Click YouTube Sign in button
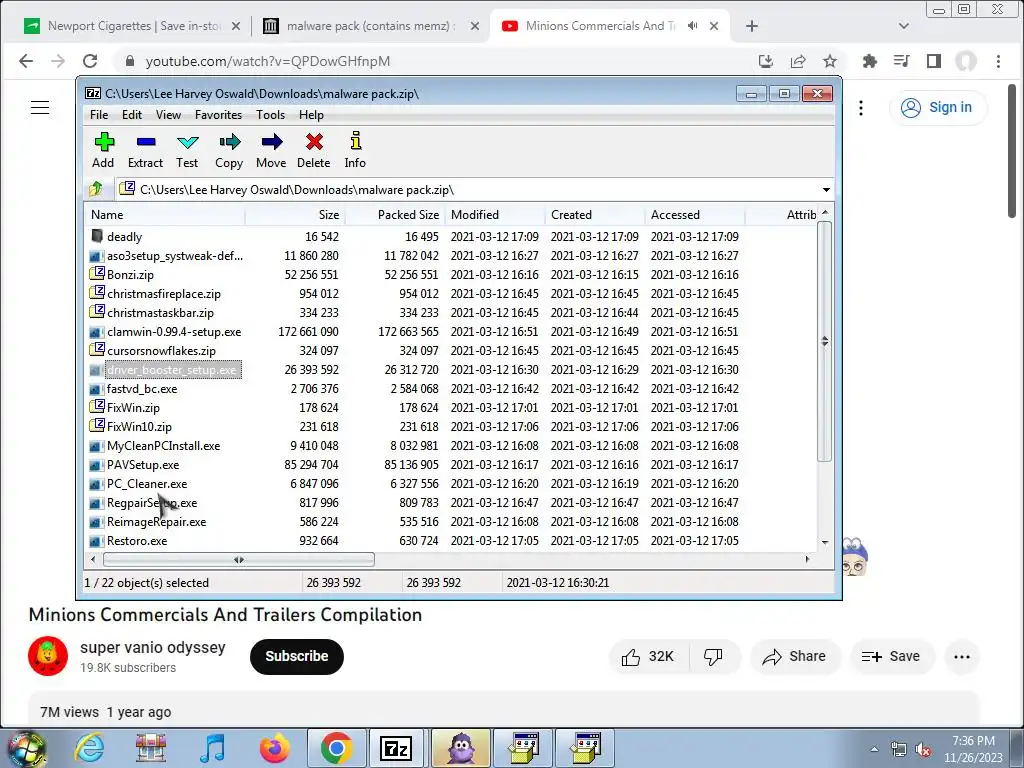 938,108
